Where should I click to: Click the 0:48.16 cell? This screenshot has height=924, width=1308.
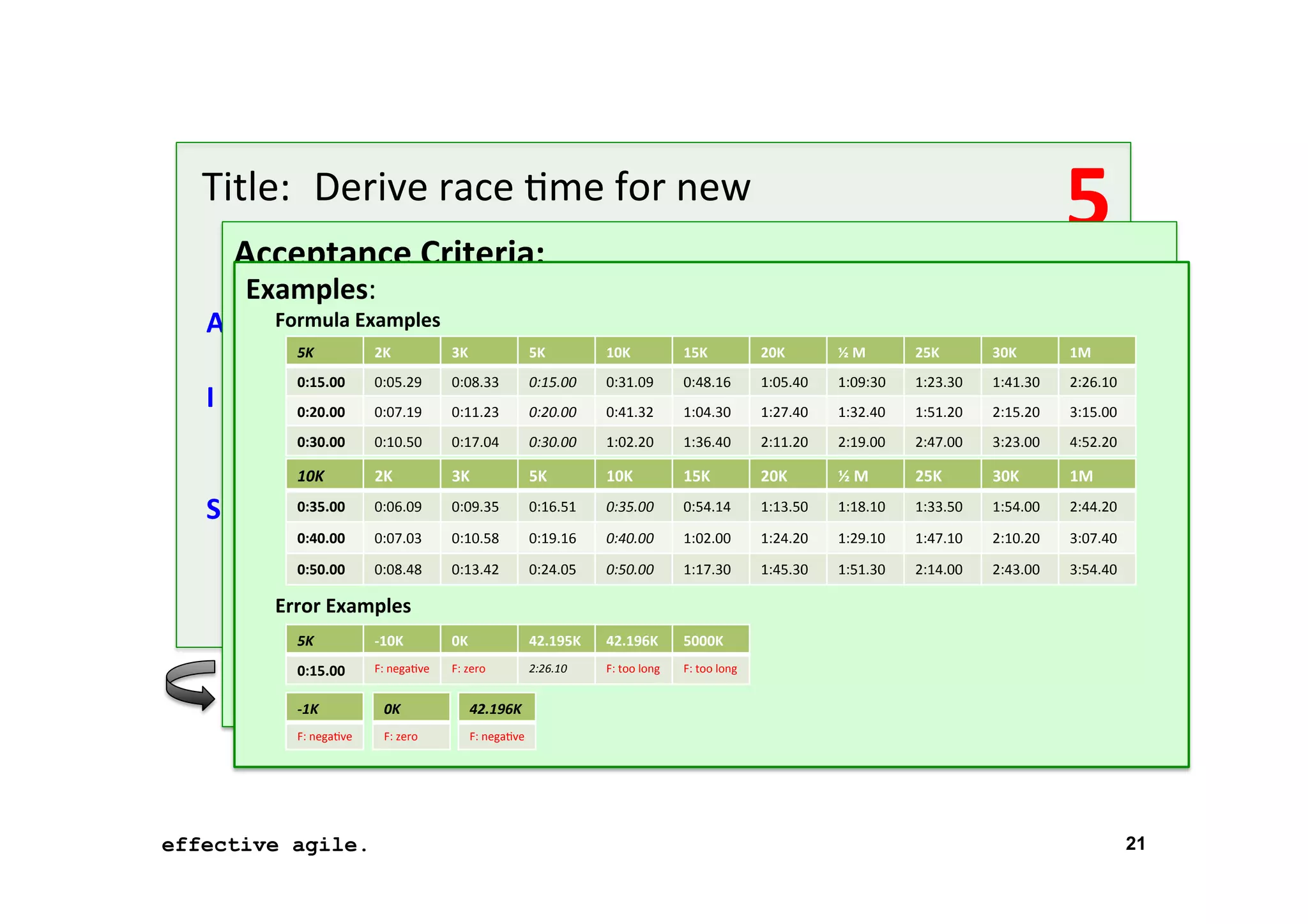point(710,382)
